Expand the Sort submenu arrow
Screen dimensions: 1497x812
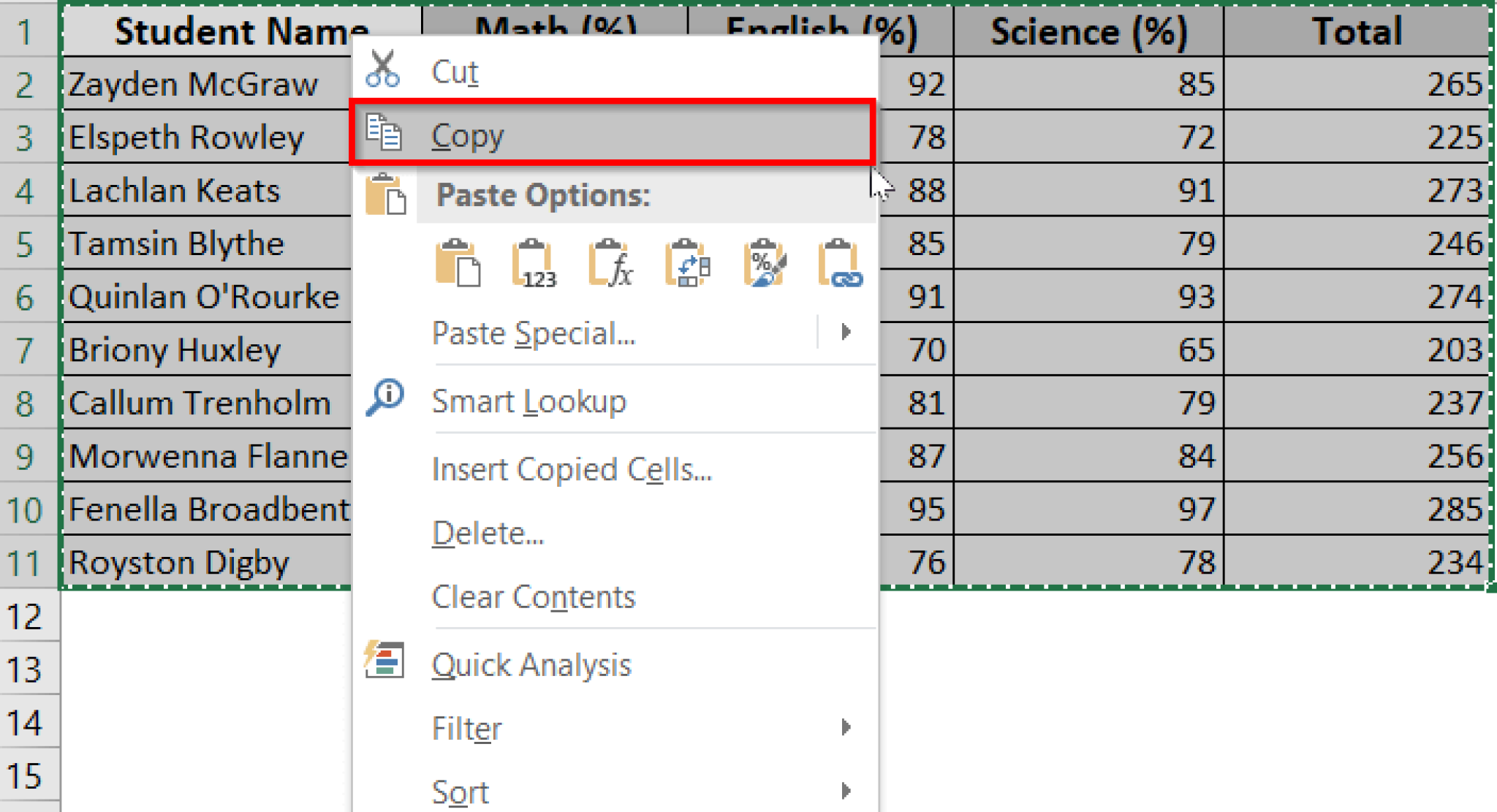(x=846, y=791)
